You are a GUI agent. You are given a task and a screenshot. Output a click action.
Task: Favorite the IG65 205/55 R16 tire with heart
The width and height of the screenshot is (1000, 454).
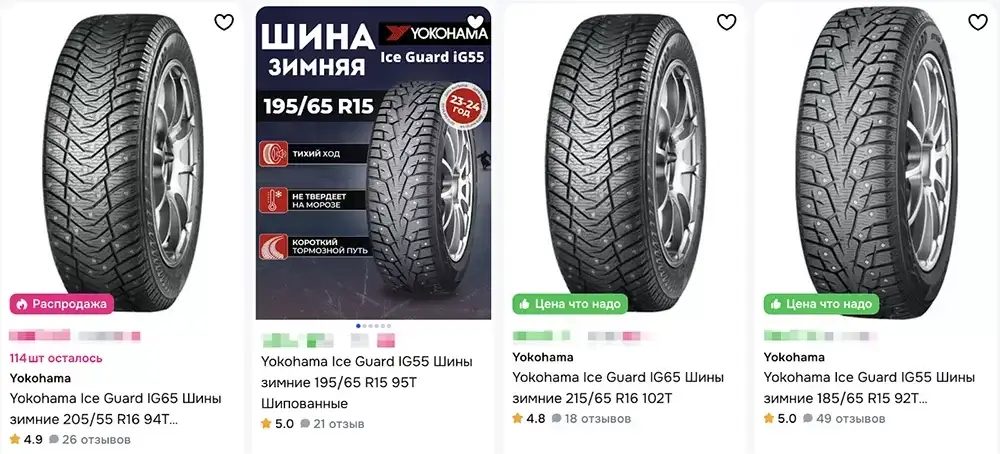click(x=224, y=22)
